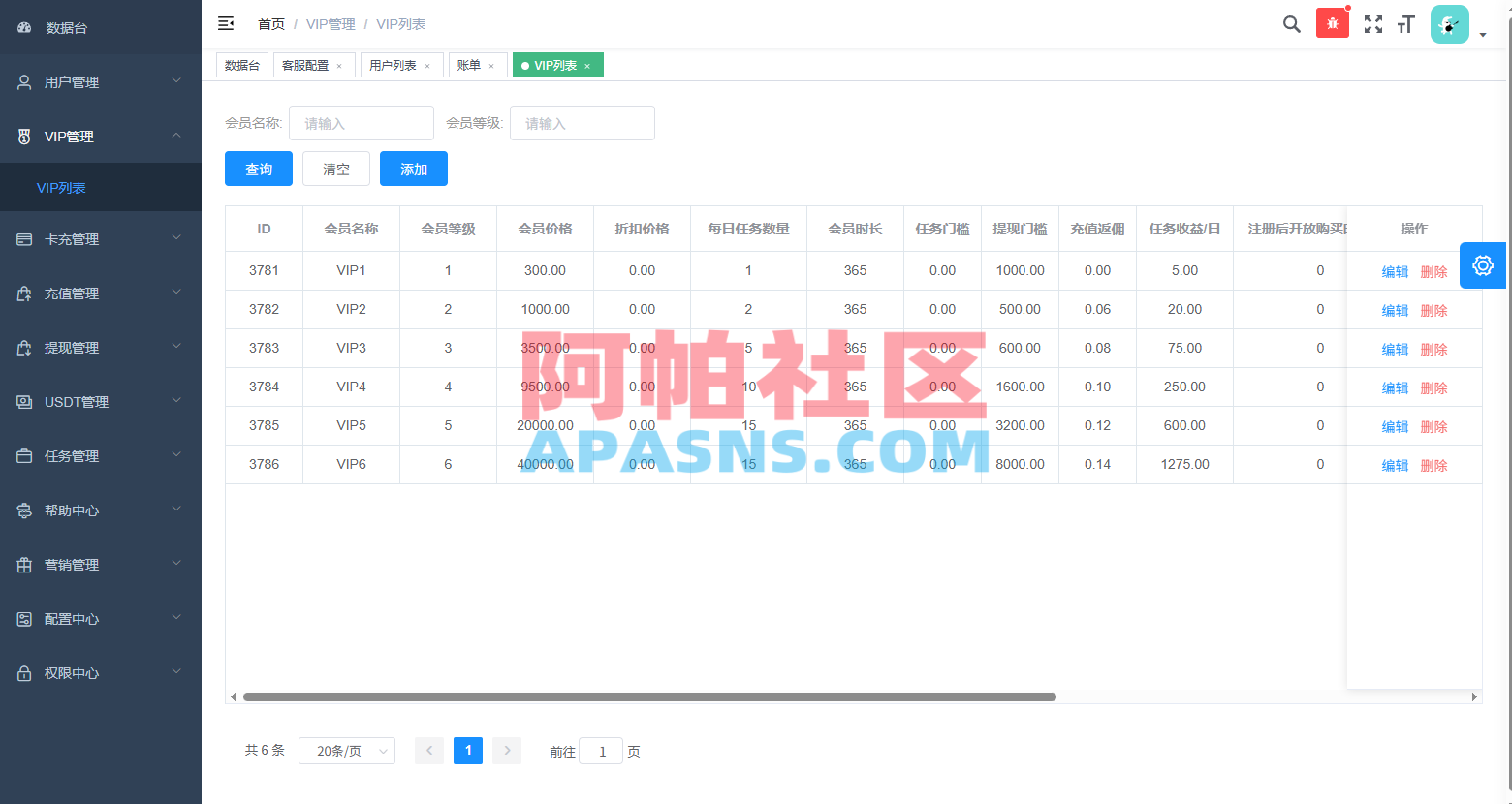Image resolution: width=1512 pixels, height=804 pixels.
Task: Open the 20条/页 page size dropdown
Action: pos(347,751)
